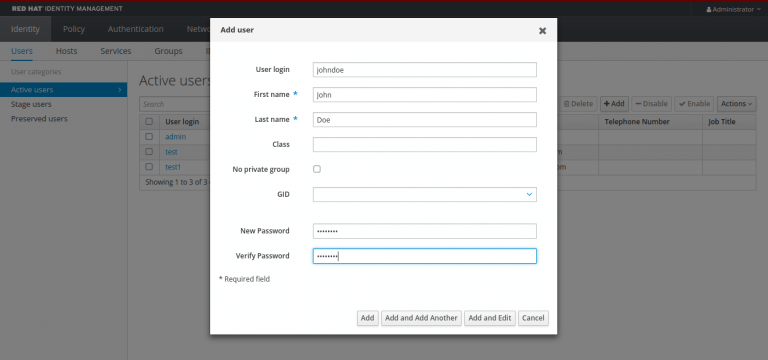Click the Disable toolbar button
The width and height of the screenshot is (768, 360).
coord(651,104)
